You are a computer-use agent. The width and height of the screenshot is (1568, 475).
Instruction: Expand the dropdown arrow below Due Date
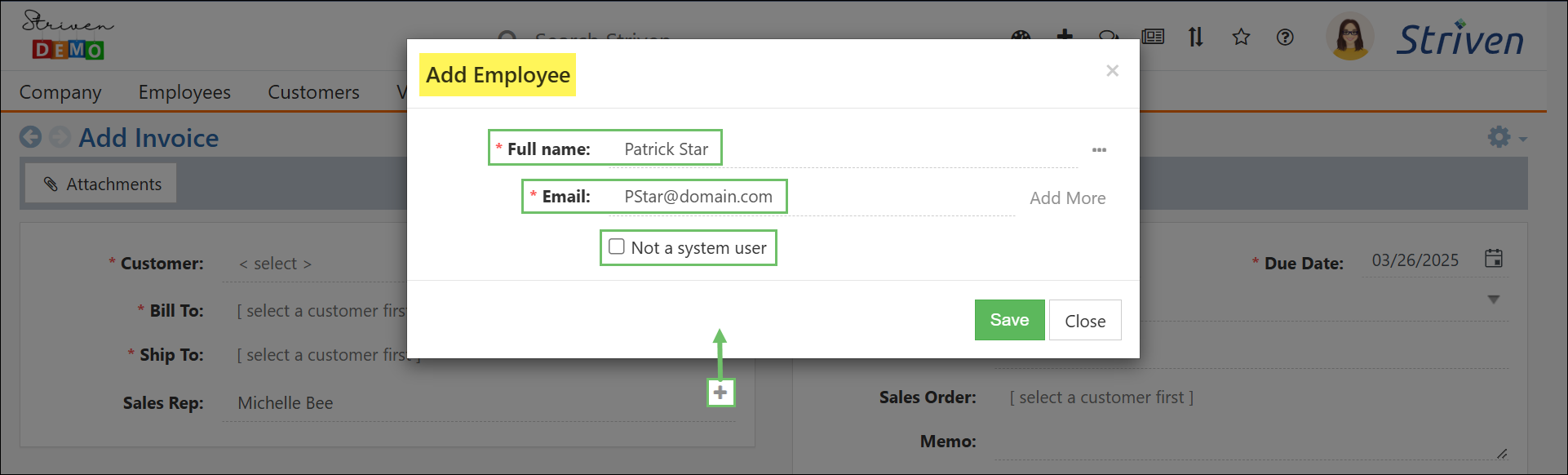click(1493, 300)
